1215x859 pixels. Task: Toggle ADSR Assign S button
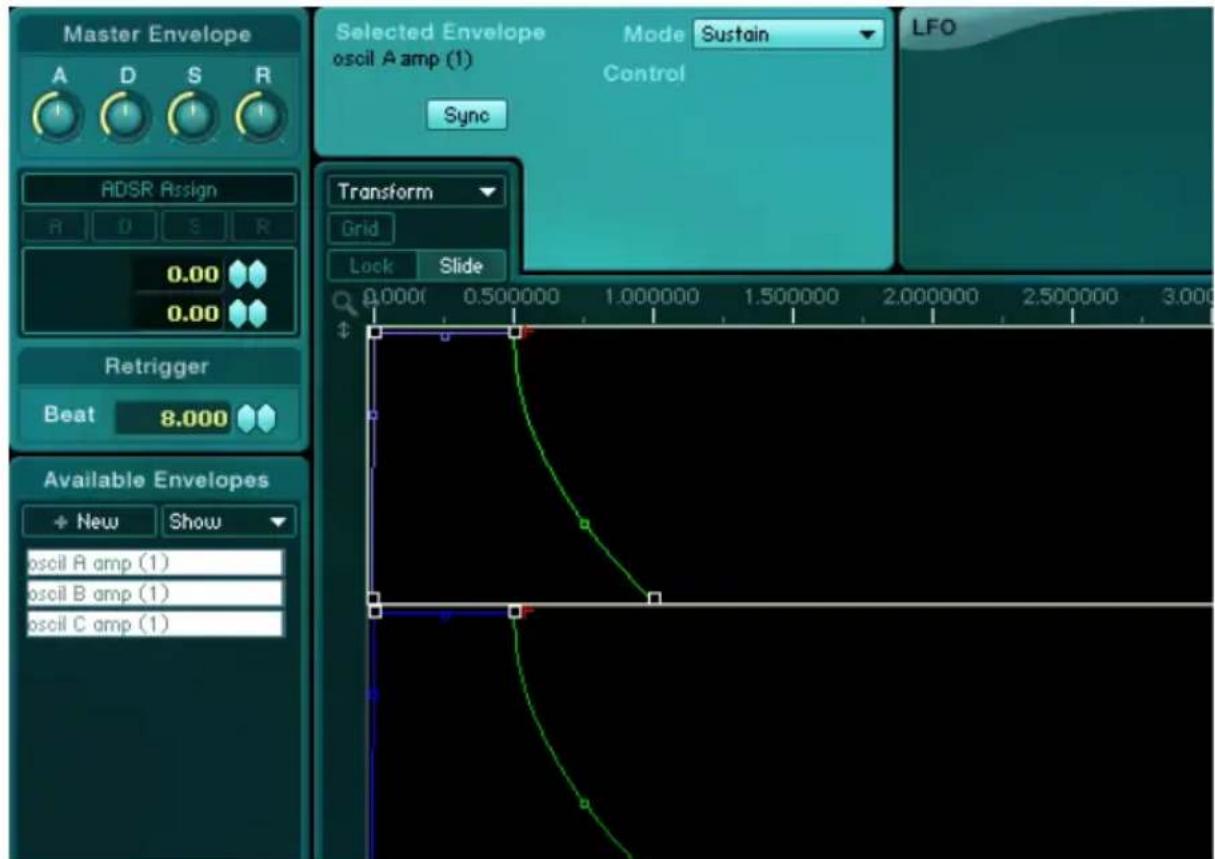[194, 226]
